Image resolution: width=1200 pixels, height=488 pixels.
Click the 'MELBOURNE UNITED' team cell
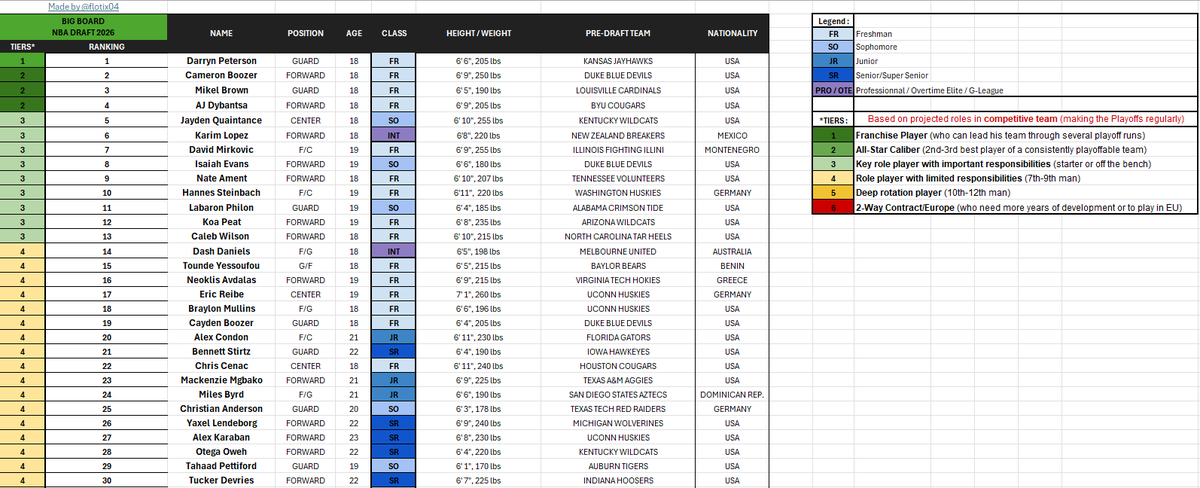coord(618,251)
